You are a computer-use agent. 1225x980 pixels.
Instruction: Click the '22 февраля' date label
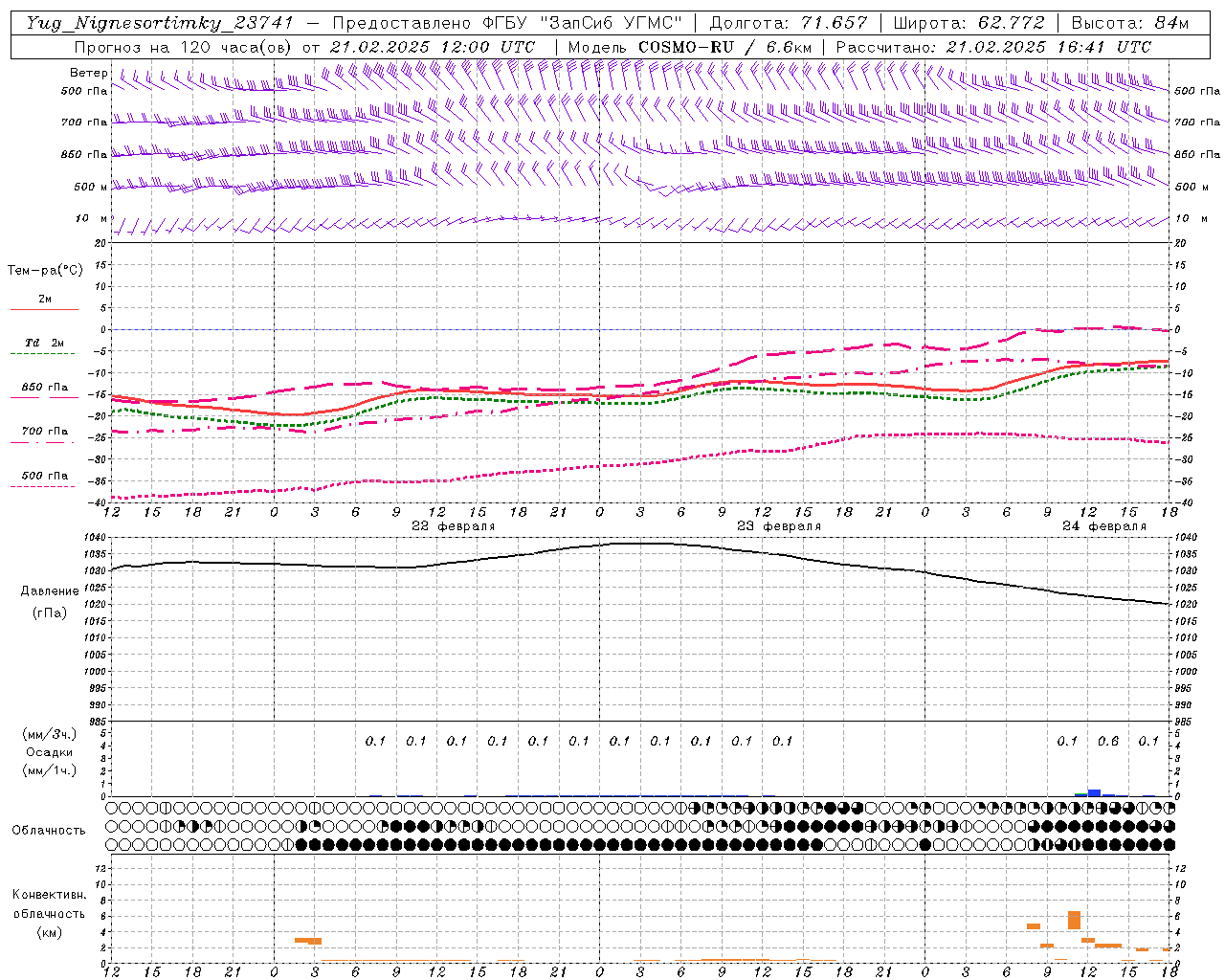point(454,526)
